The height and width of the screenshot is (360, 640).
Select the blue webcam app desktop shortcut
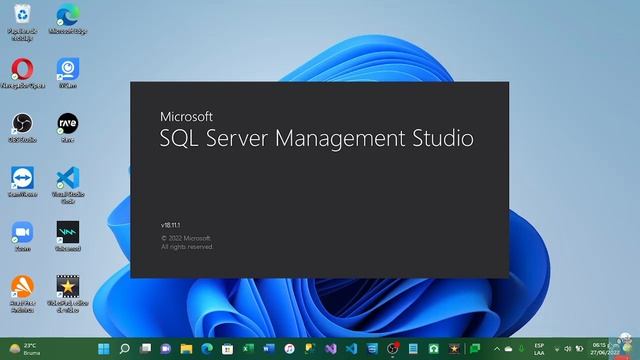[68, 73]
